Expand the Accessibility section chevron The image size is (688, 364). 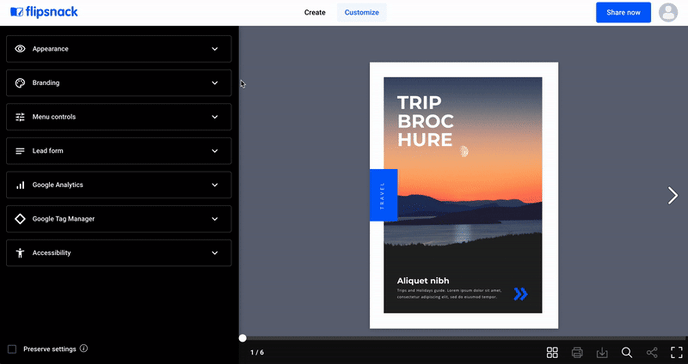pos(215,253)
